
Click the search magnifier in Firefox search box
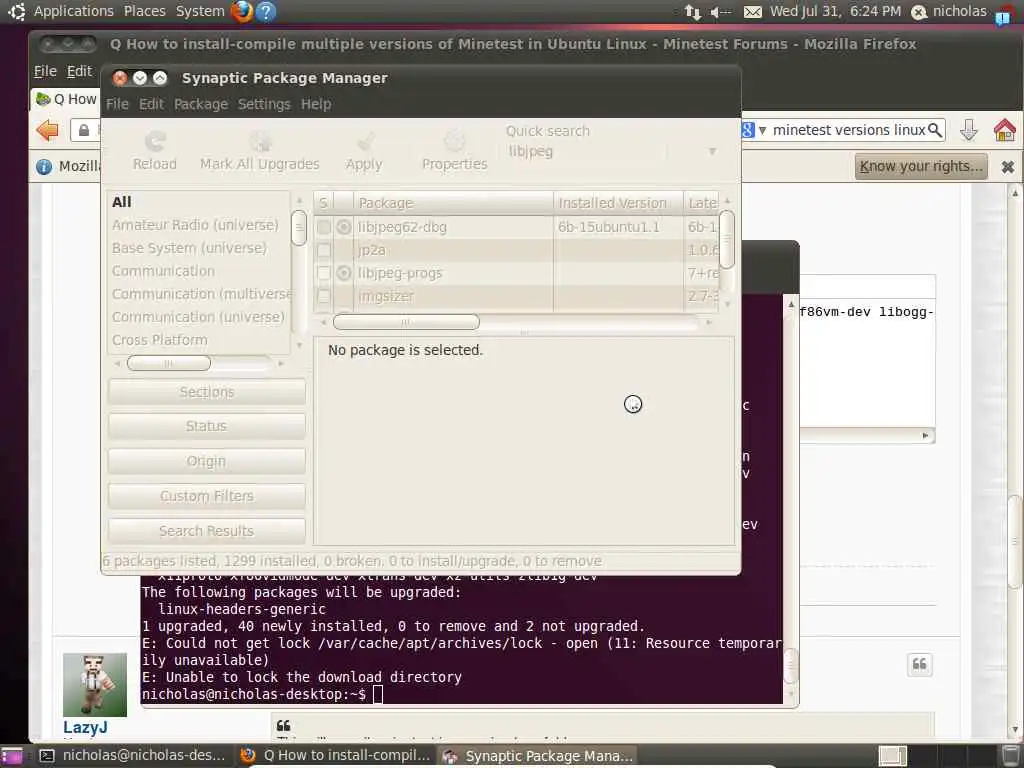pos(935,130)
